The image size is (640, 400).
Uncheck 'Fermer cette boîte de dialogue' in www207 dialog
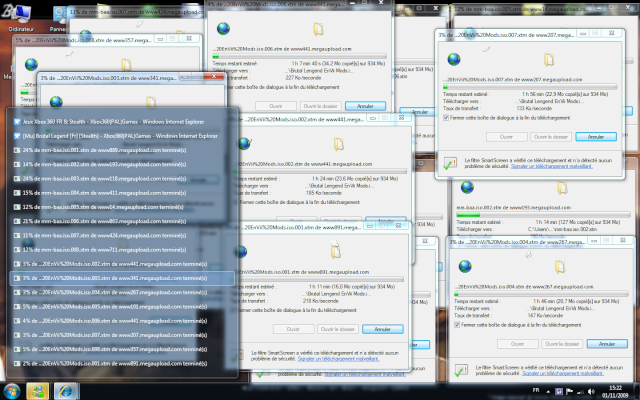click(446, 118)
